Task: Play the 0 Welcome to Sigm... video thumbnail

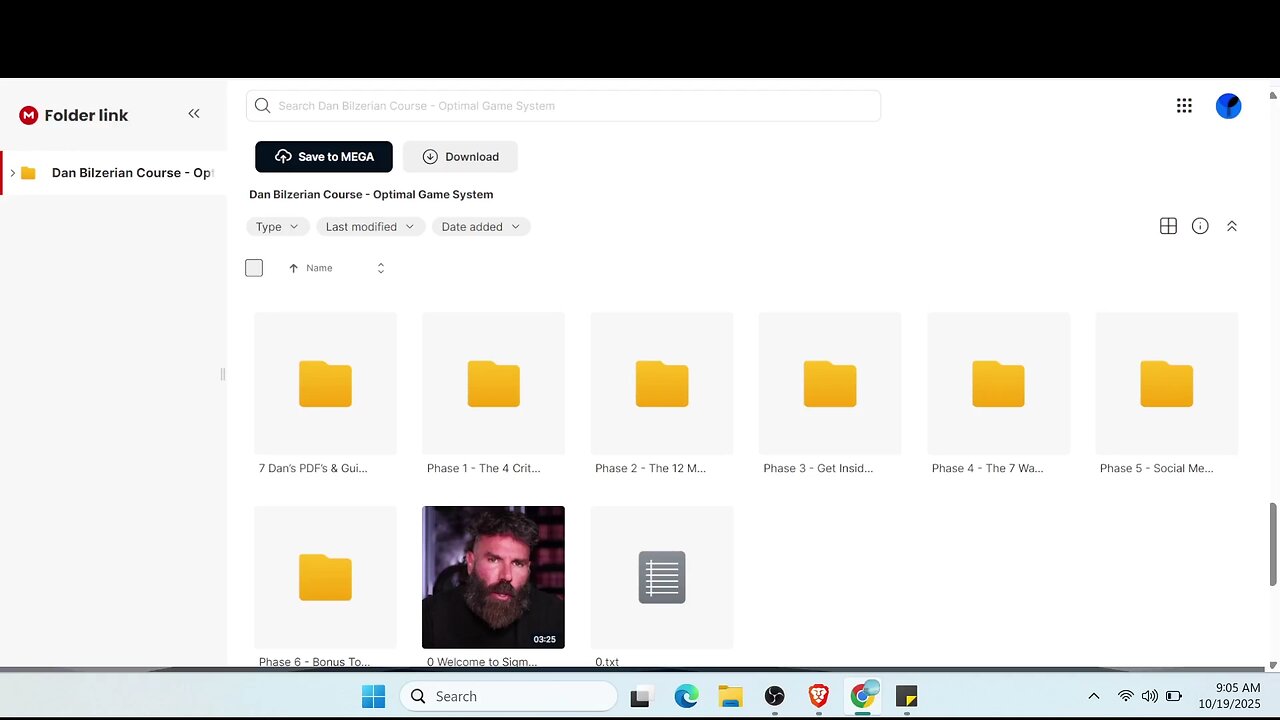Action: [x=493, y=577]
